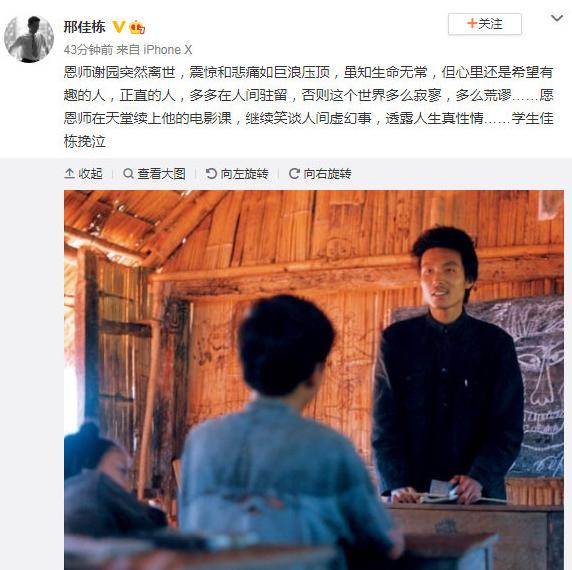
Task: Open the username link 邢佳栋
Action: pyautogui.click(x=85, y=27)
